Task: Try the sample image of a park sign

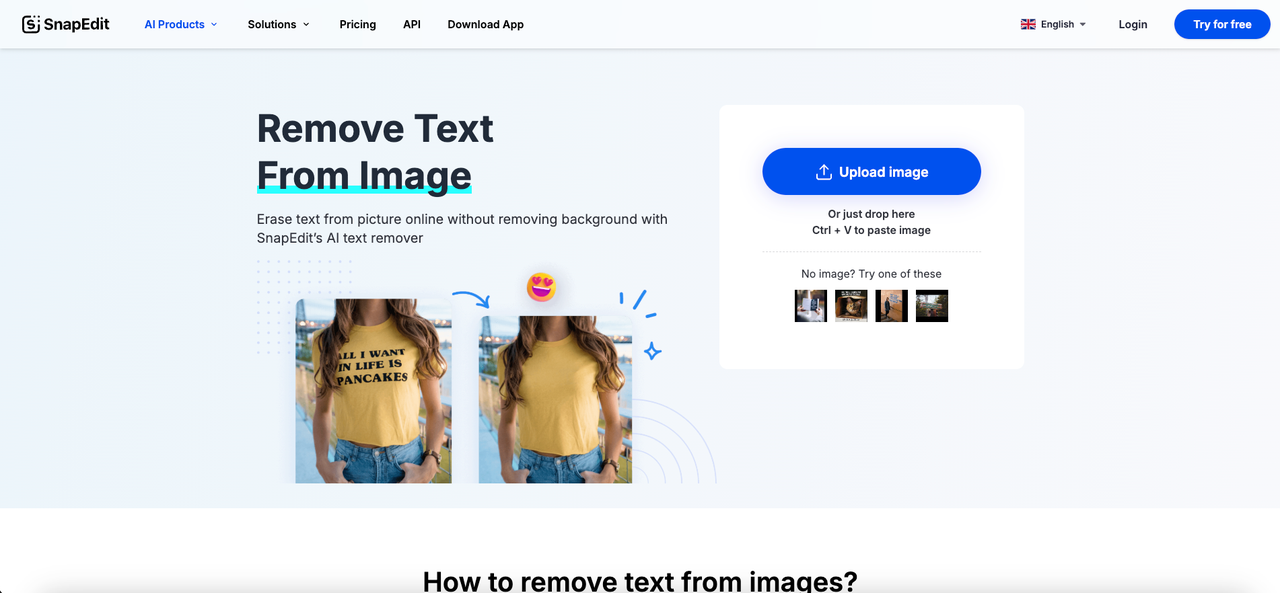Action: (932, 306)
